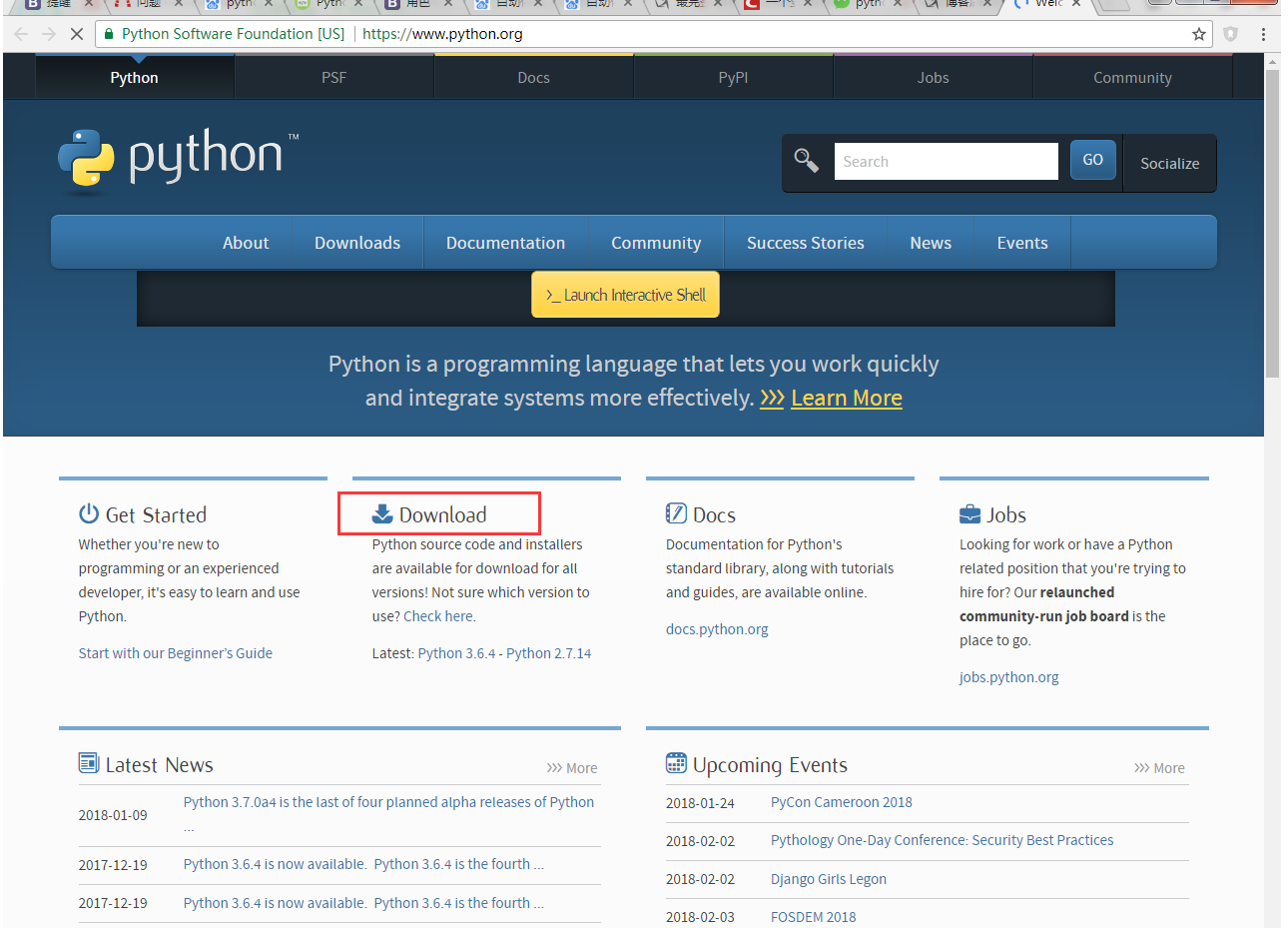Screen dimensions: 1288x928
Task: Open the FOSDEM 2018 event
Action: click(x=814, y=917)
